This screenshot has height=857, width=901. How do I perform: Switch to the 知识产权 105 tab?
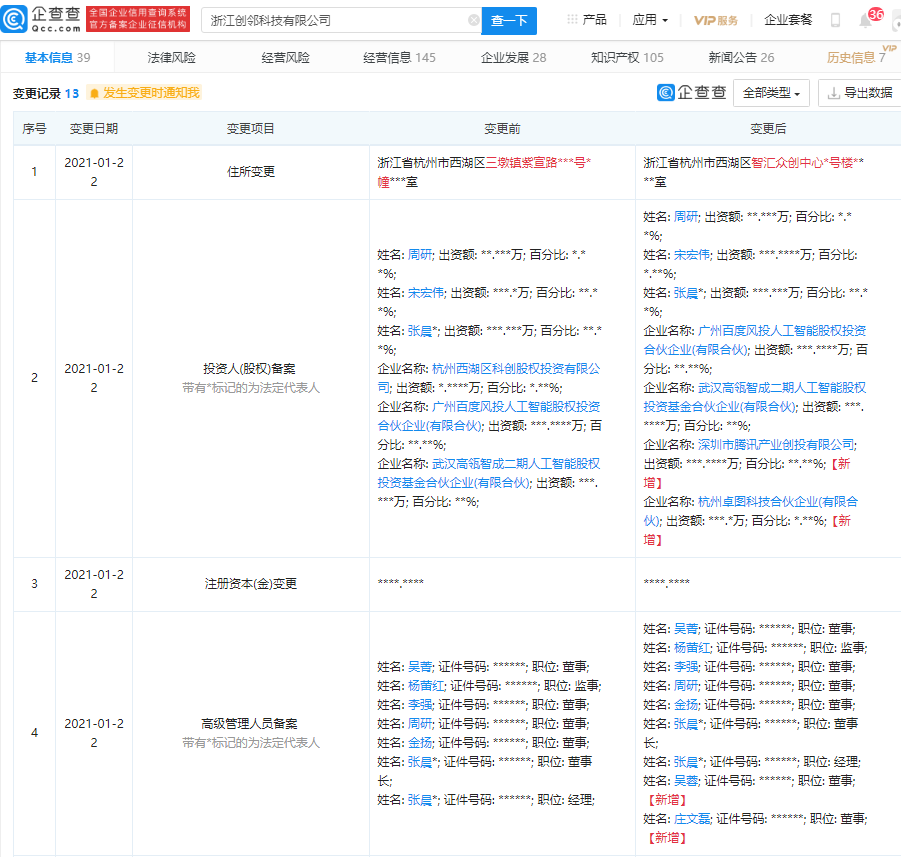click(627, 57)
